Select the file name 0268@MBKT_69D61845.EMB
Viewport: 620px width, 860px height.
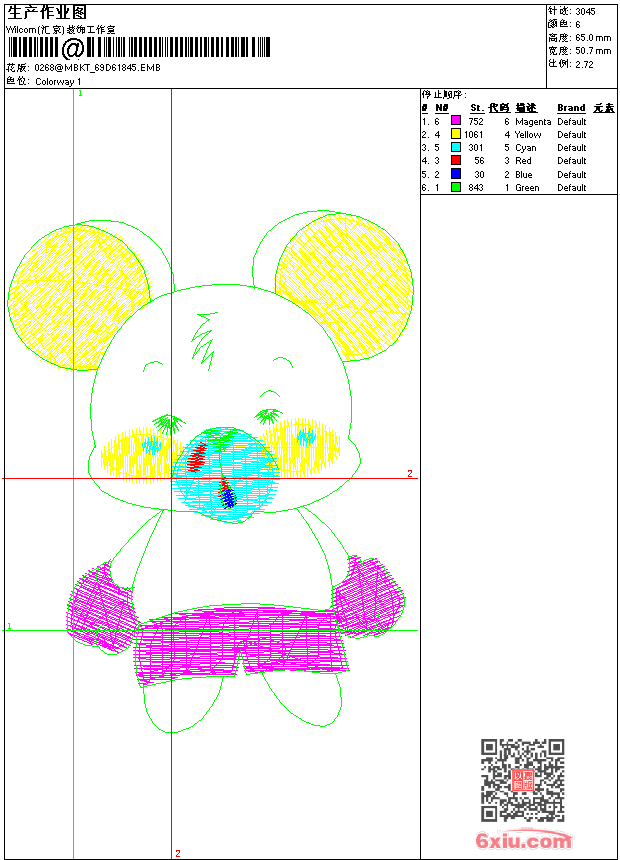[x=98, y=67]
